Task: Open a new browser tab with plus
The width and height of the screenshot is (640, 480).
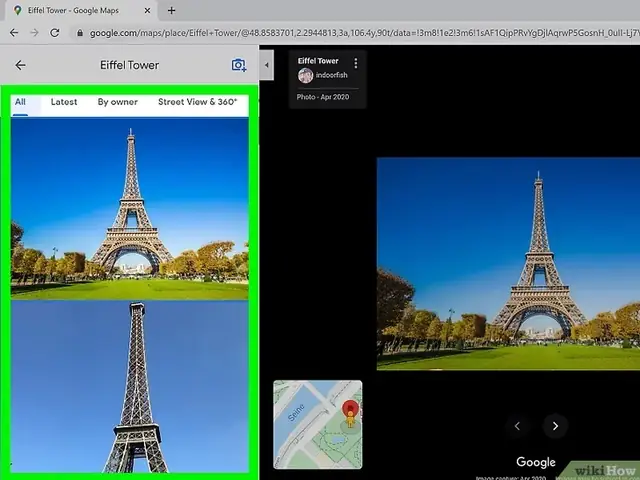Action: pos(171,11)
